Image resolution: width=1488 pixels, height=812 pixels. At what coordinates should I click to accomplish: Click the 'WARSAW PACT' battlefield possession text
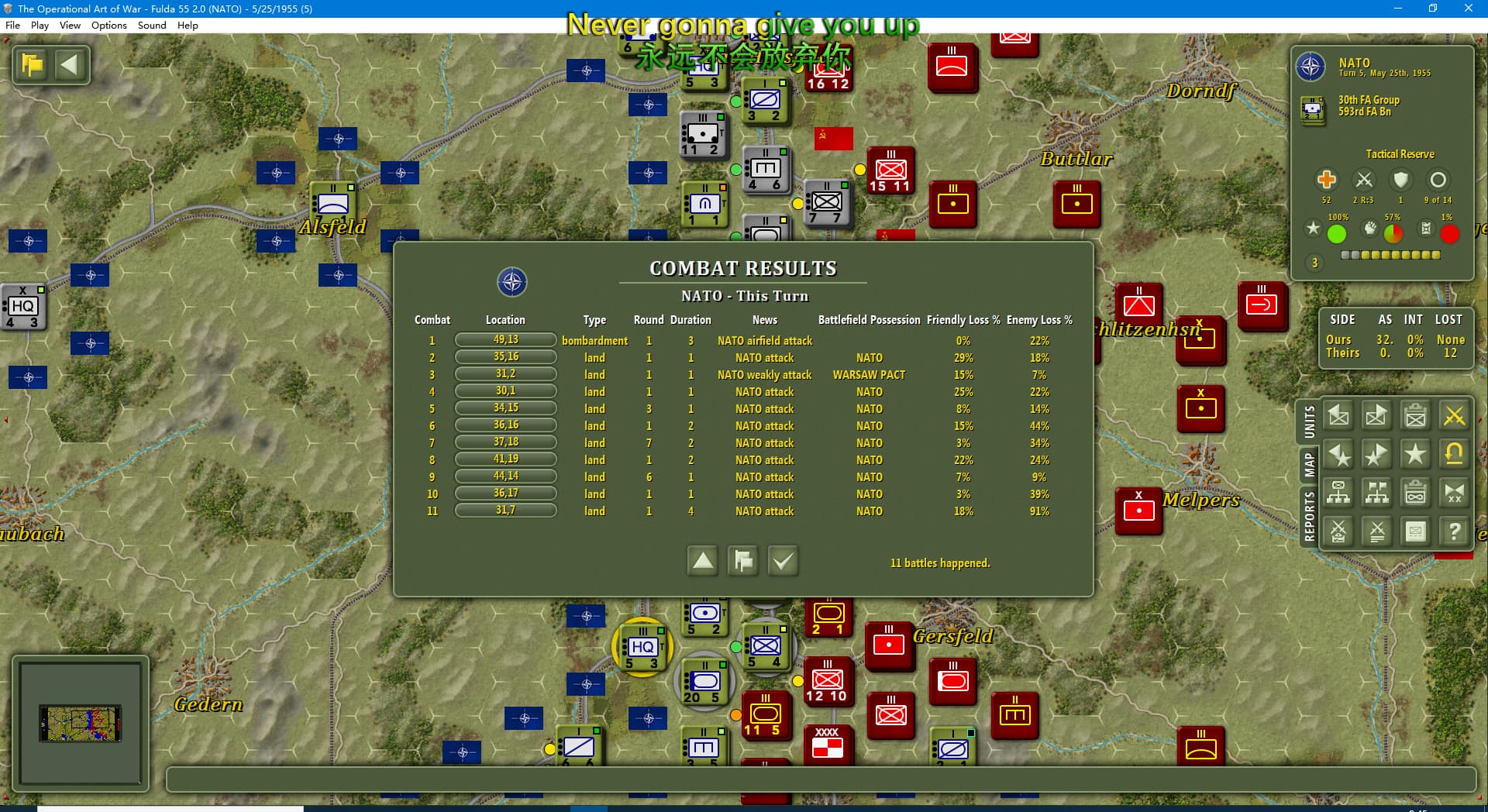point(869,375)
